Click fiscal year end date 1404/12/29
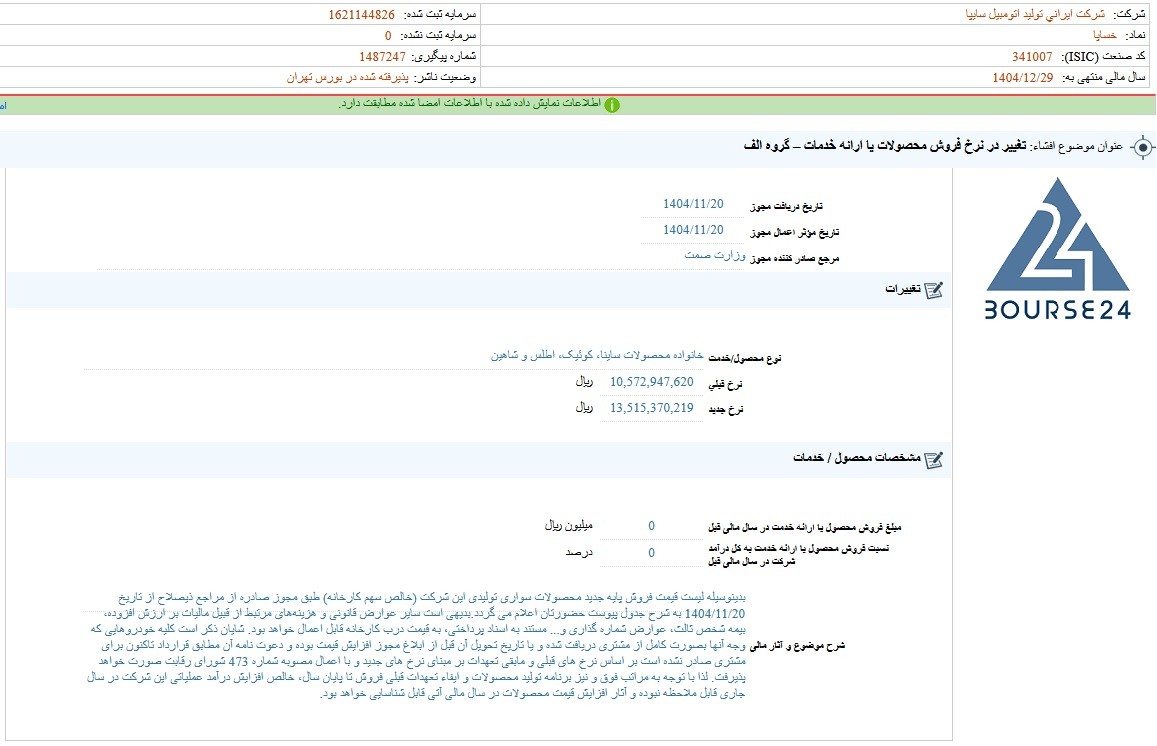Viewport: 1157px width, 746px height. 1023,77
